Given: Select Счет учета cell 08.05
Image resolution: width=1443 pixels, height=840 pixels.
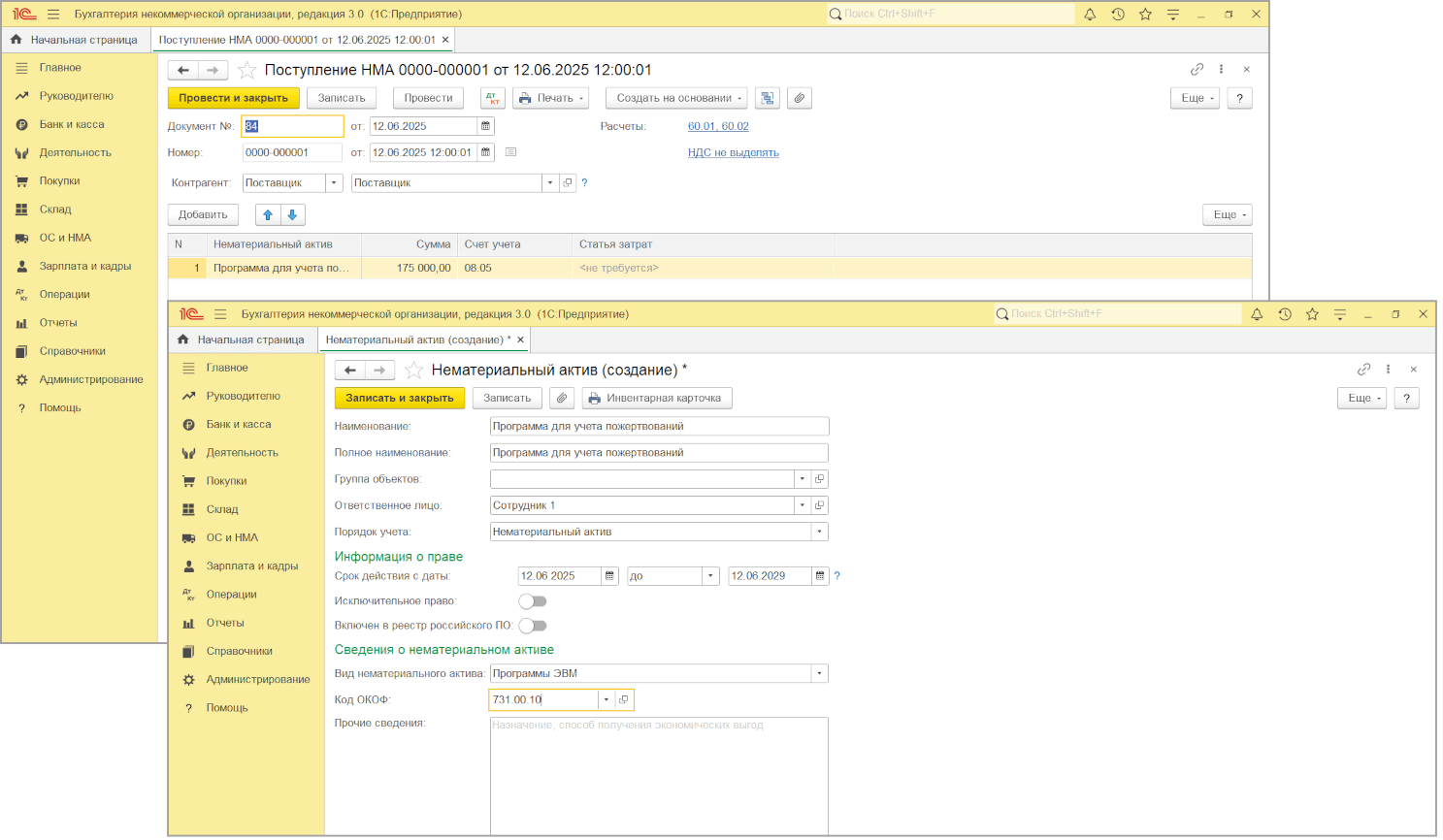Looking at the screenshot, I should tap(514, 268).
